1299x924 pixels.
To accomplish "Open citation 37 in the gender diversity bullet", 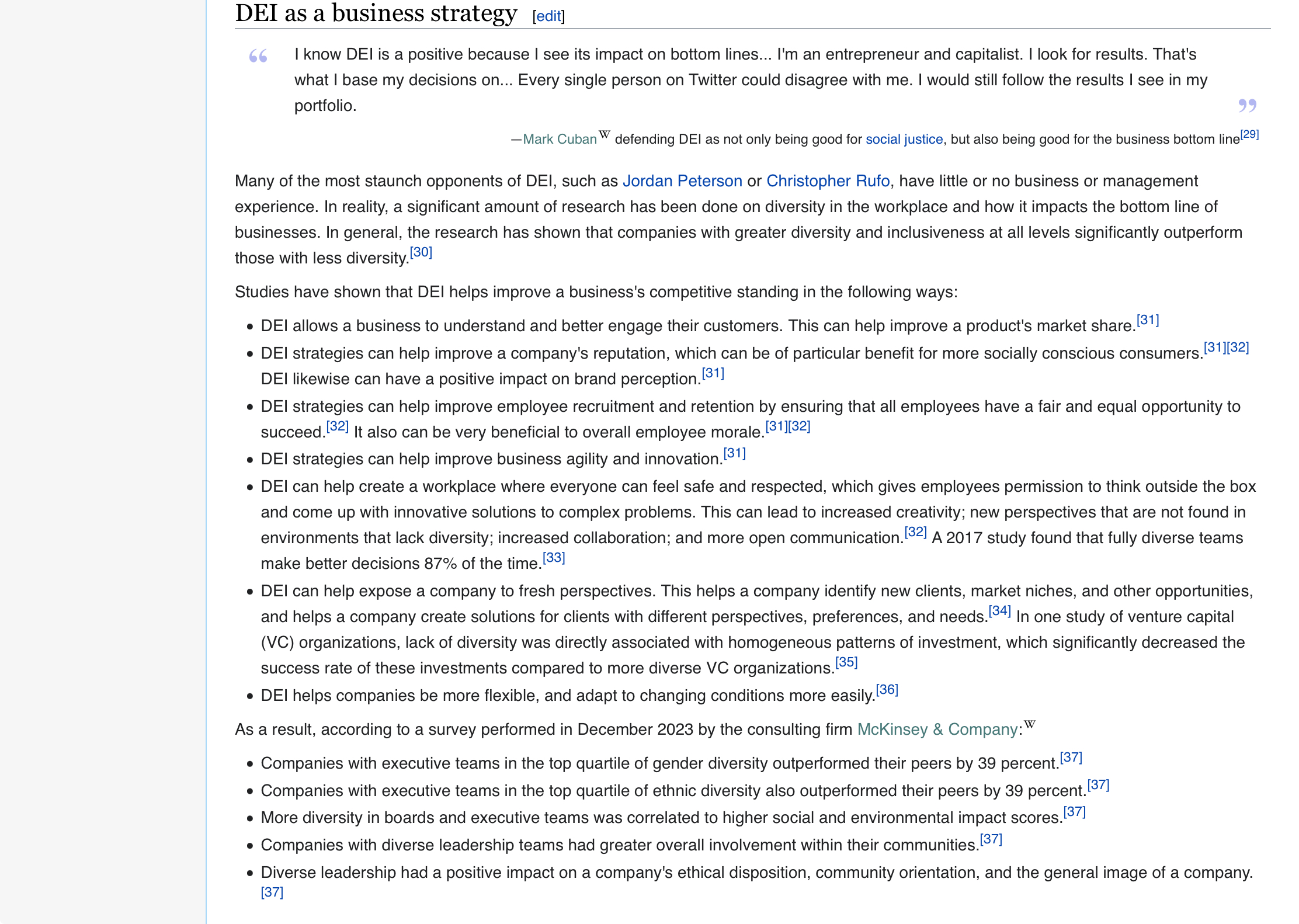I will [1071, 758].
